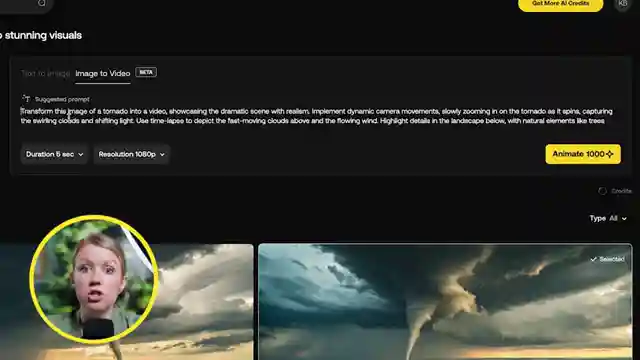Click the Animate 1000 button
Viewport: 640px width, 360px height.
pyautogui.click(x=583, y=154)
